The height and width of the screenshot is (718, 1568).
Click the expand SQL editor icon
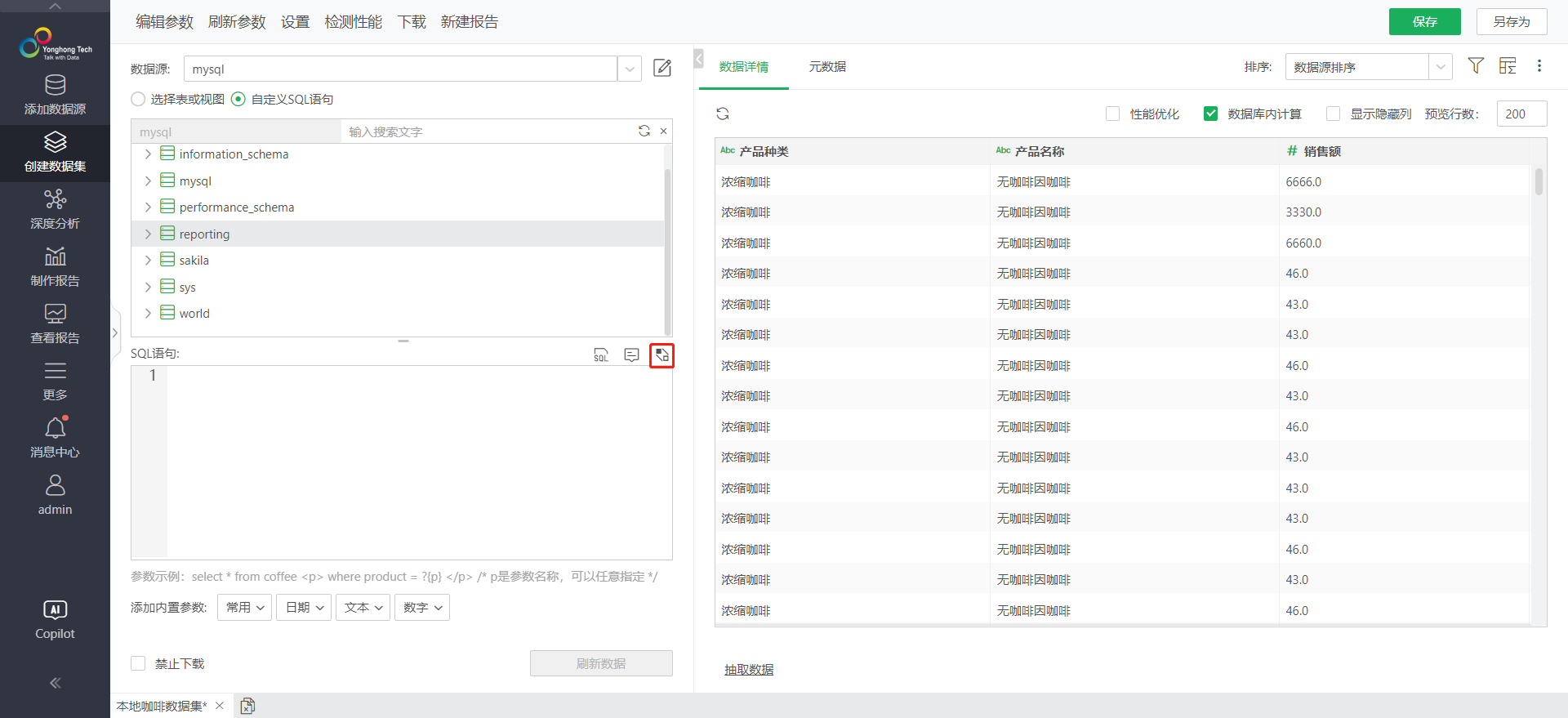pos(661,355)
